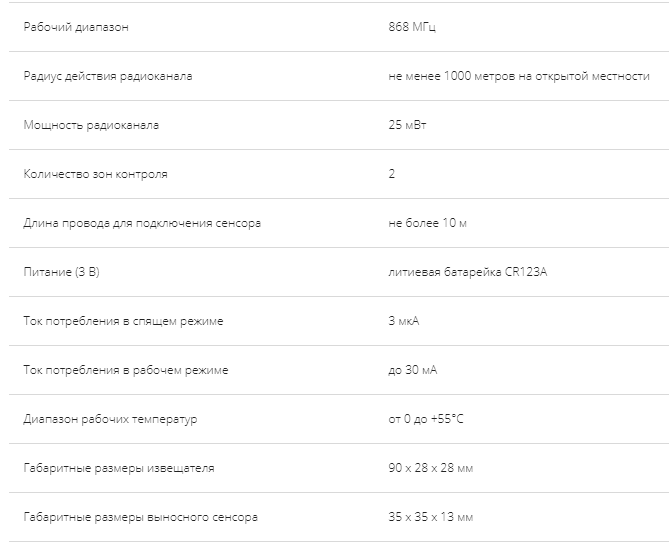Click '90 x 28 x 28 мм' dimensions
Screen dimensions: 669x546
tap(430, 468)
